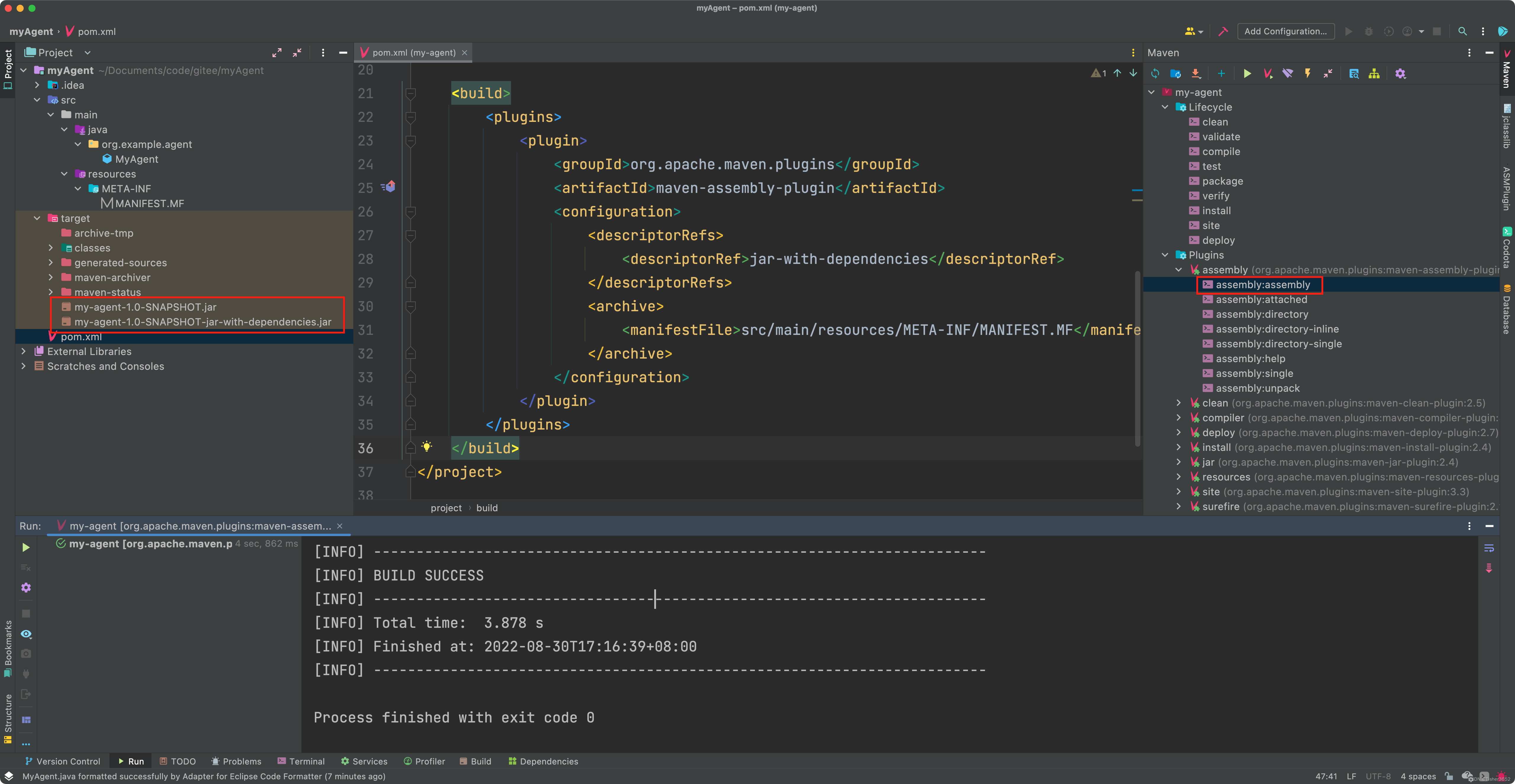1515x784 pixels.
Task: Rerun the Maven build in Run panel
Action: (x=26, y=548)
